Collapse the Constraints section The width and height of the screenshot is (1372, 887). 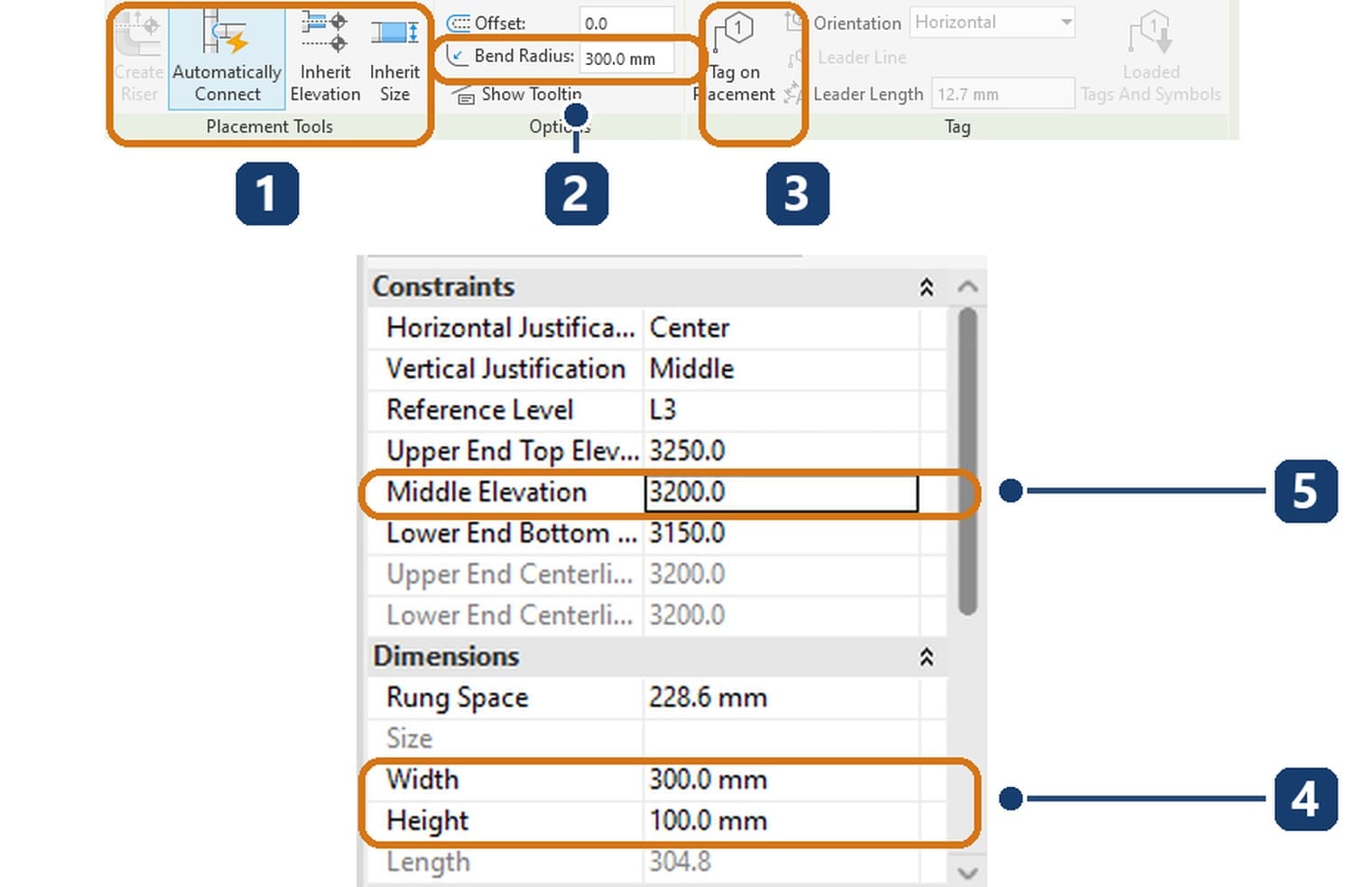(x=926, y=287)
